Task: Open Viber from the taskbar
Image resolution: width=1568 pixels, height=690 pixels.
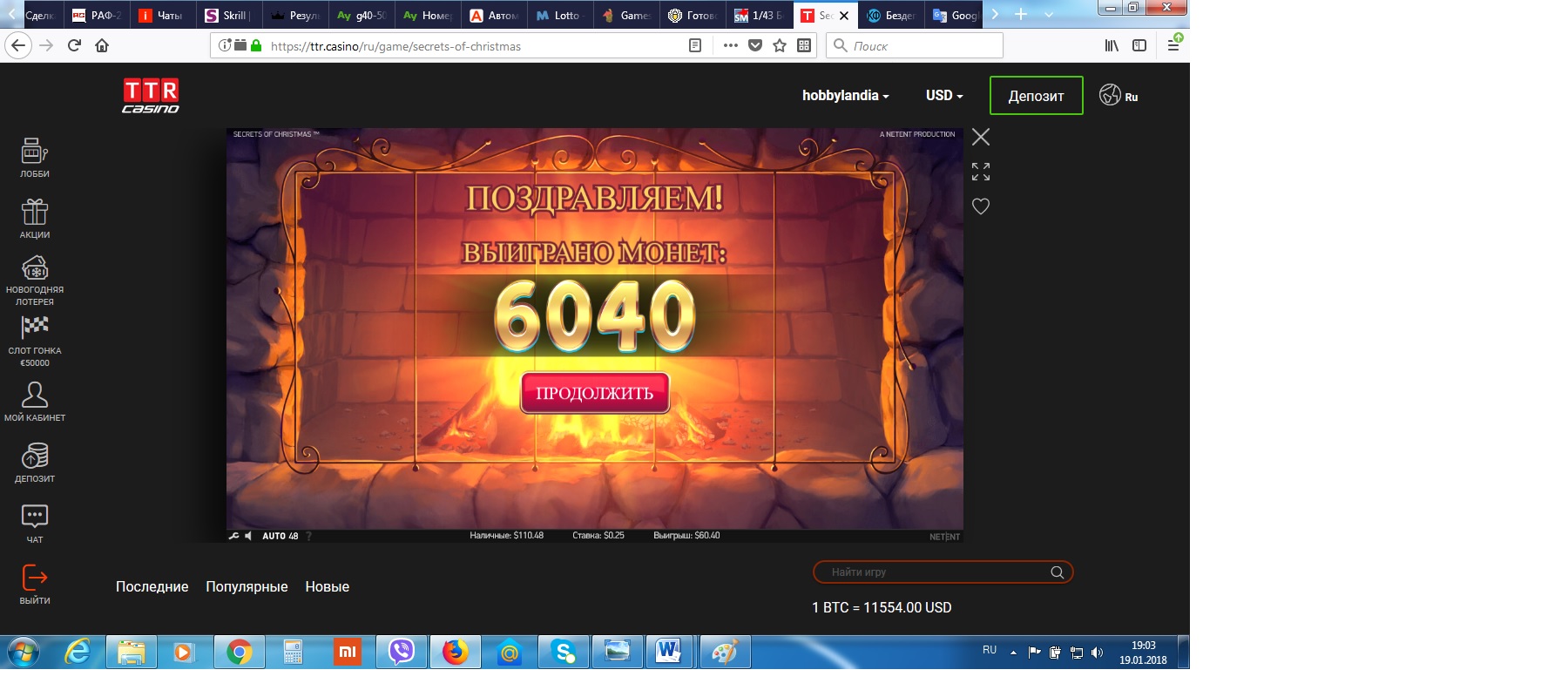Action: click(401, 652)
